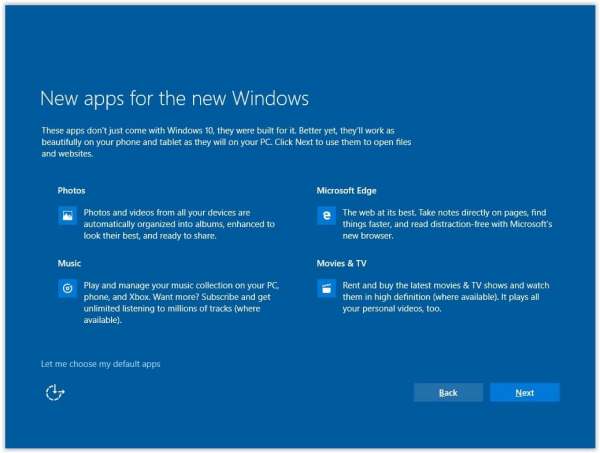
Task: Click the Photos app icon
Action: pos(67,216)
